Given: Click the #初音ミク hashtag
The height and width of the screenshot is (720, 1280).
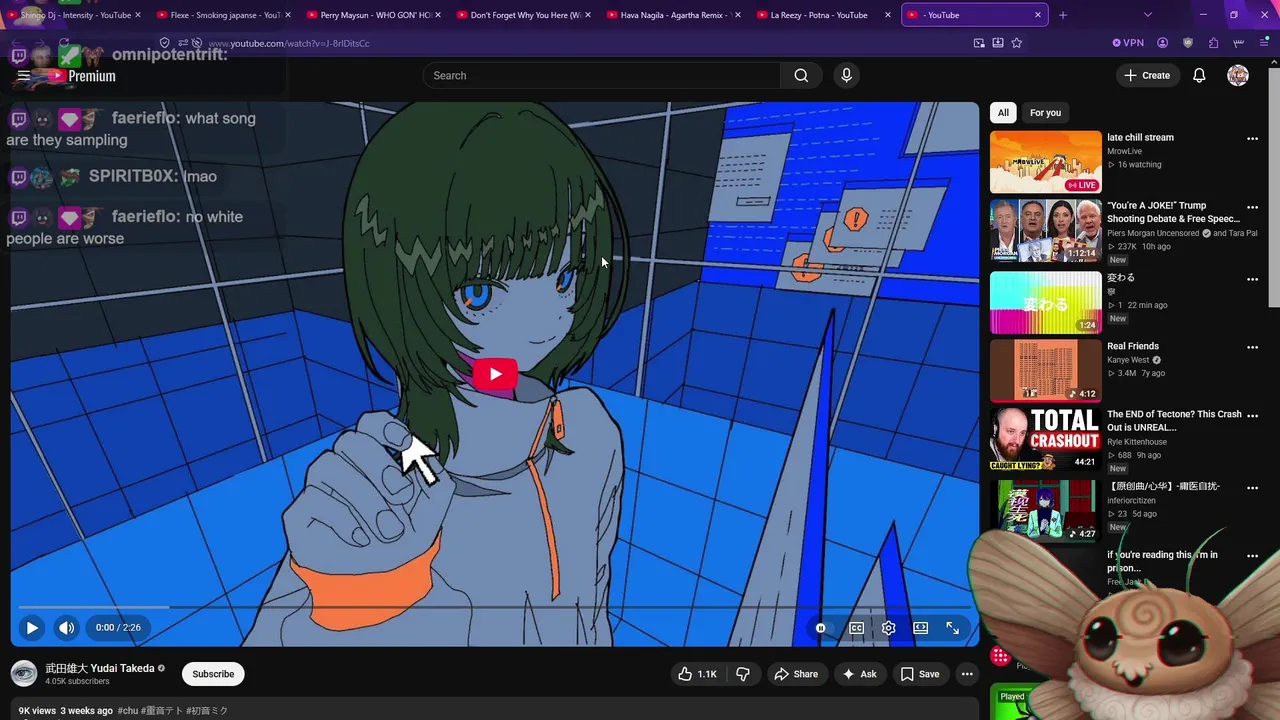Looking at the screenshot, I should pos(207,711).
